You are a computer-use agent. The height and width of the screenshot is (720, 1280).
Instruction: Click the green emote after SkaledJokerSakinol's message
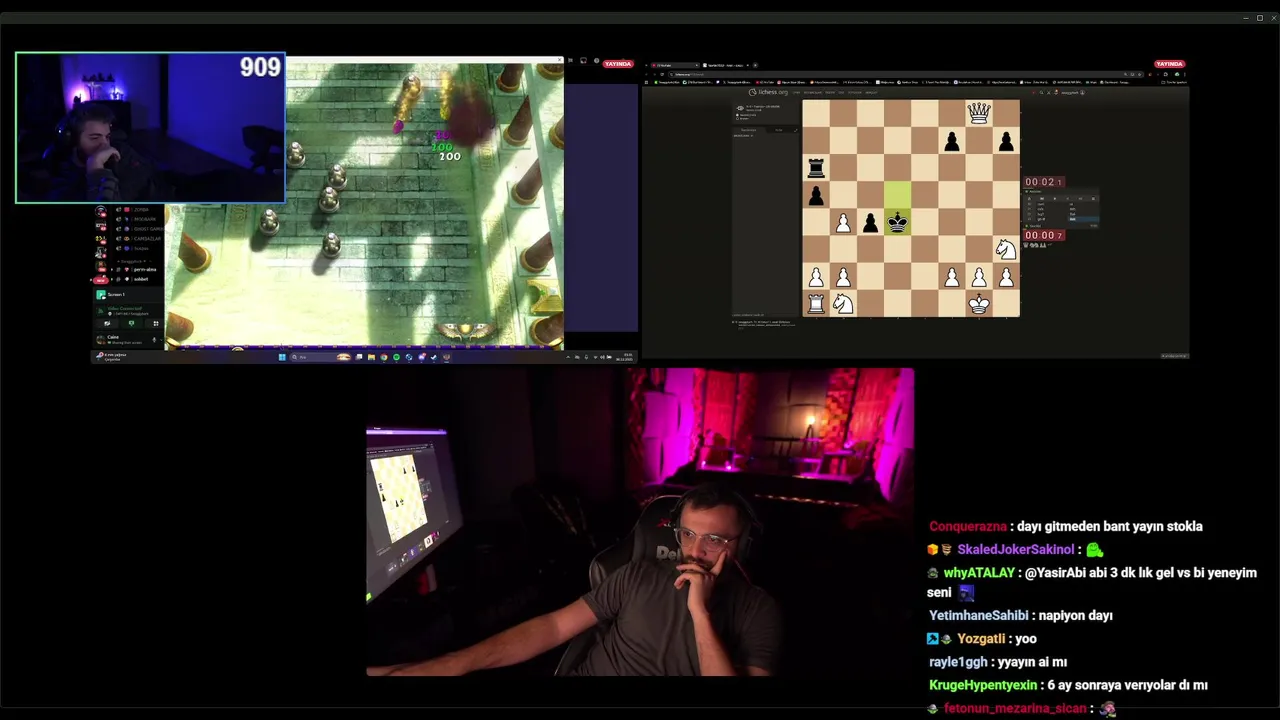click(1095, 549)
